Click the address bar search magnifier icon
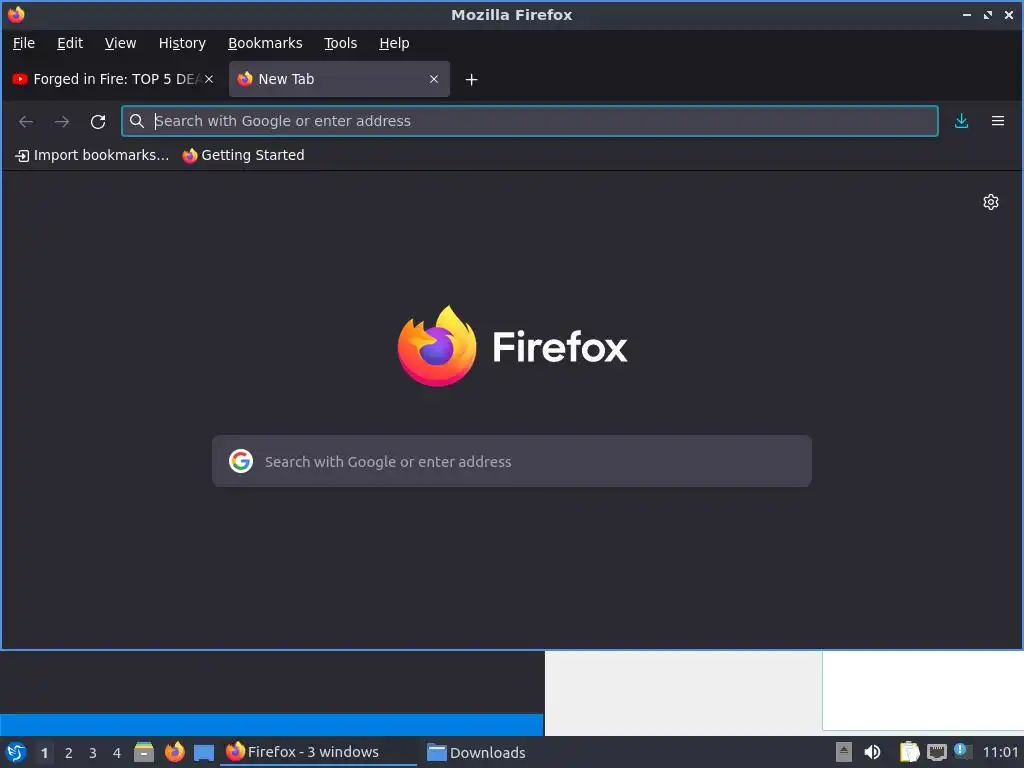The width and height of the screenshot is (1024, 768). 136,121
